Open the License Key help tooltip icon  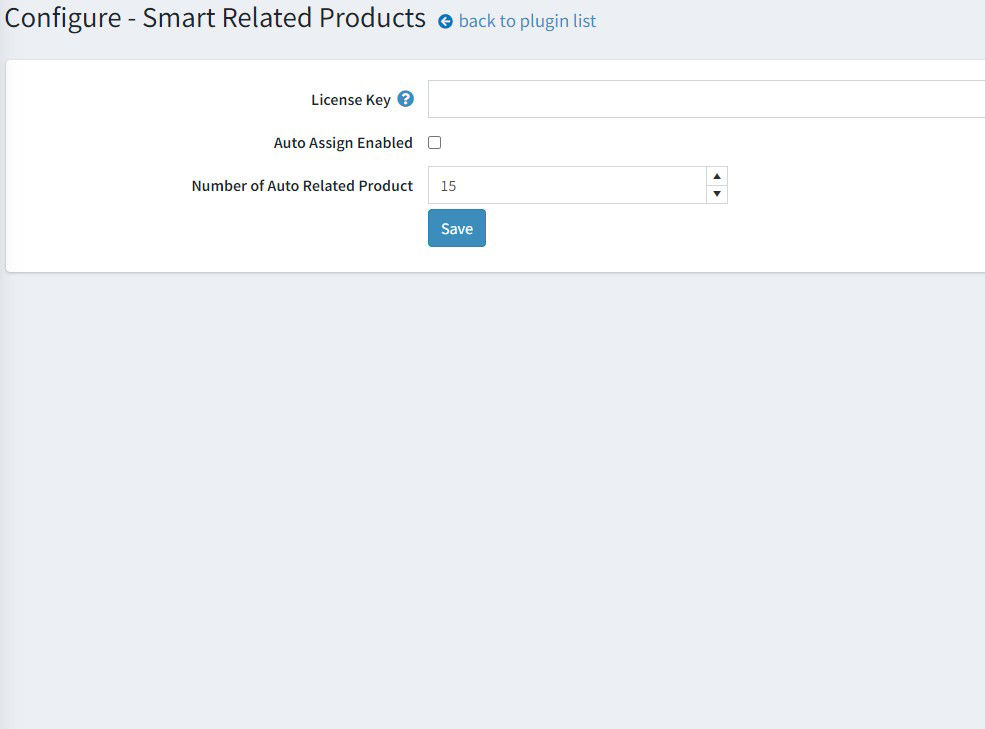tap(406, 99)
